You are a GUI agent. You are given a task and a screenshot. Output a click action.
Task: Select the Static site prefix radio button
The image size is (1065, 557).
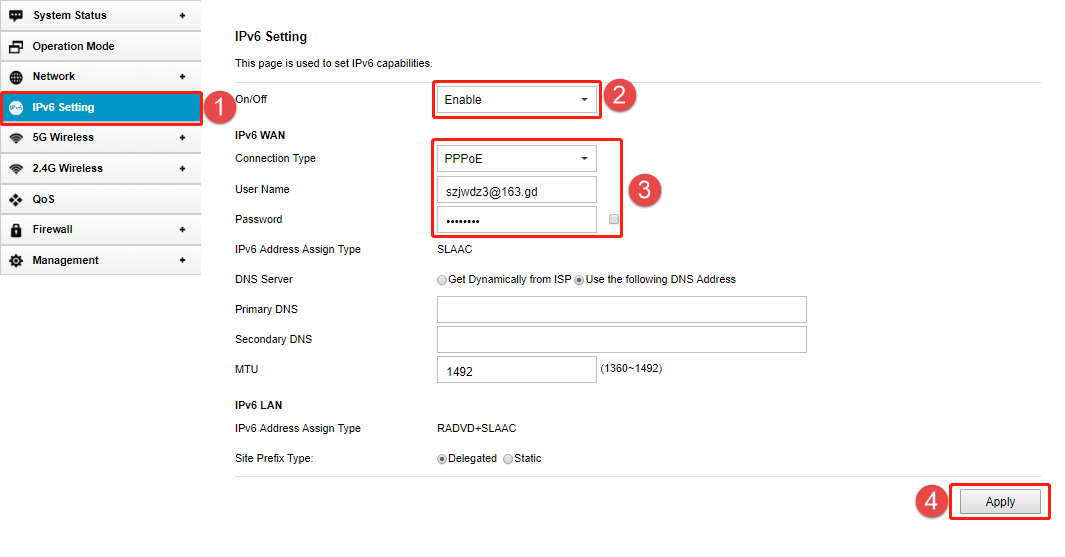[x=508, y=459]
